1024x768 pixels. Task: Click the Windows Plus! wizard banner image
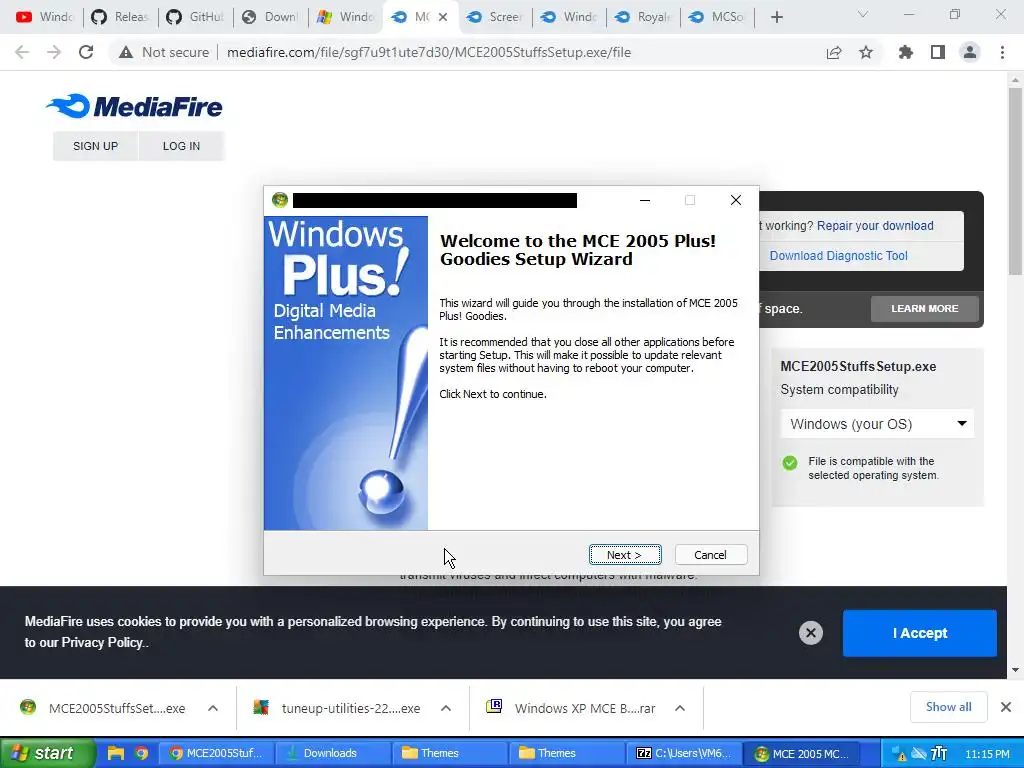(346, 373)
